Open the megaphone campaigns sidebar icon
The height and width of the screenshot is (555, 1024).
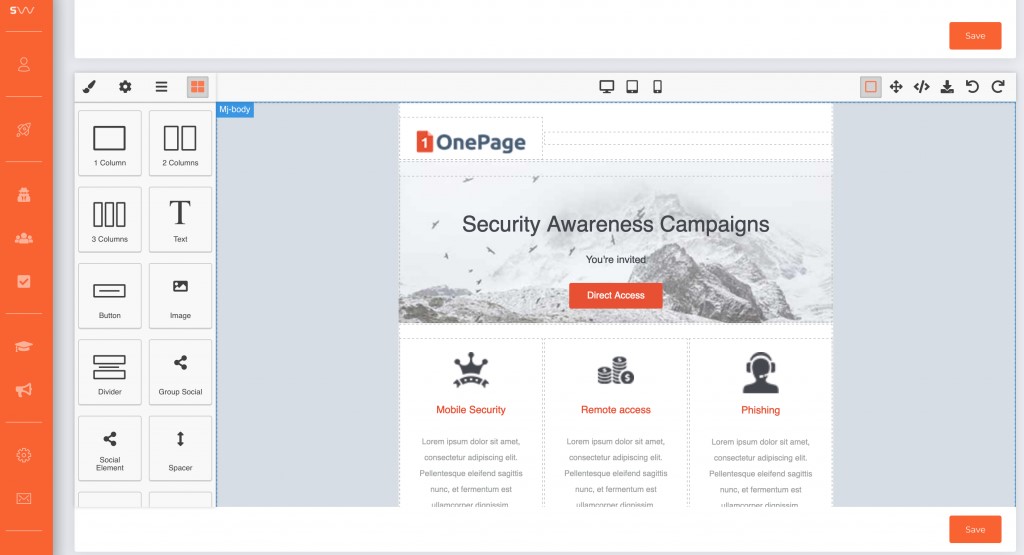[24, 390]
